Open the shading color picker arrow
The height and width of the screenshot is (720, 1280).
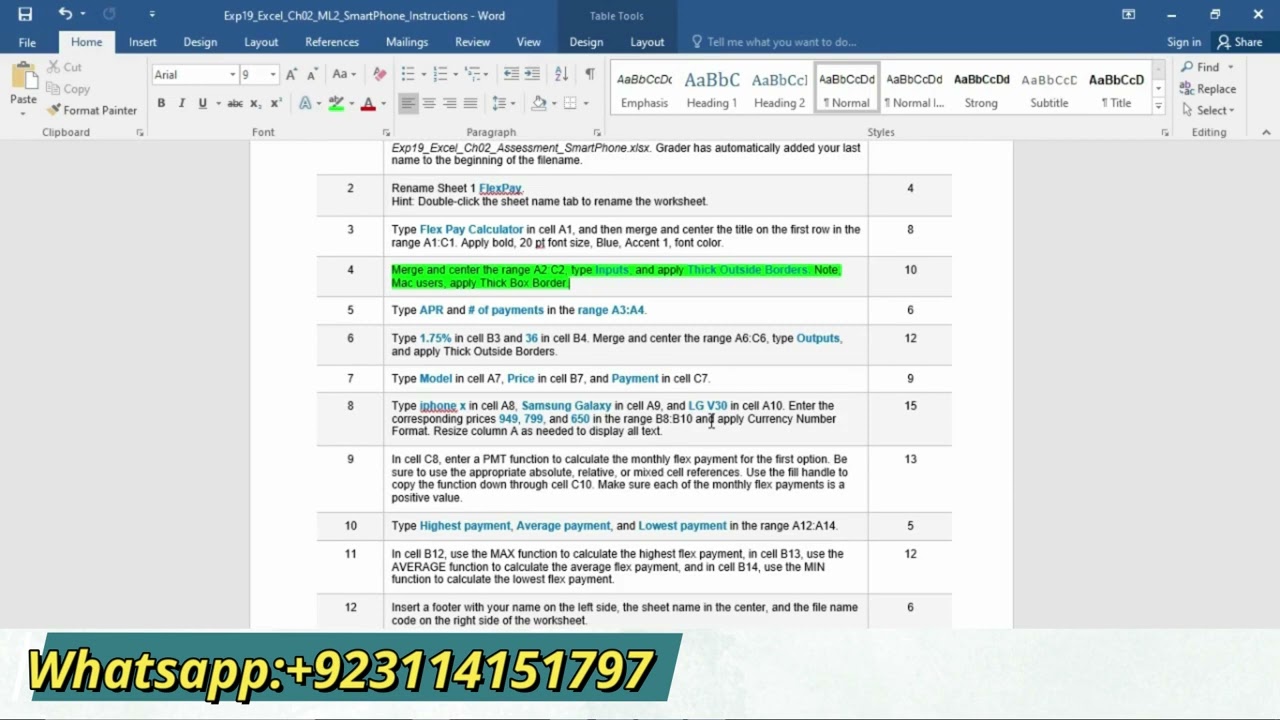click(x=552, y=103)
